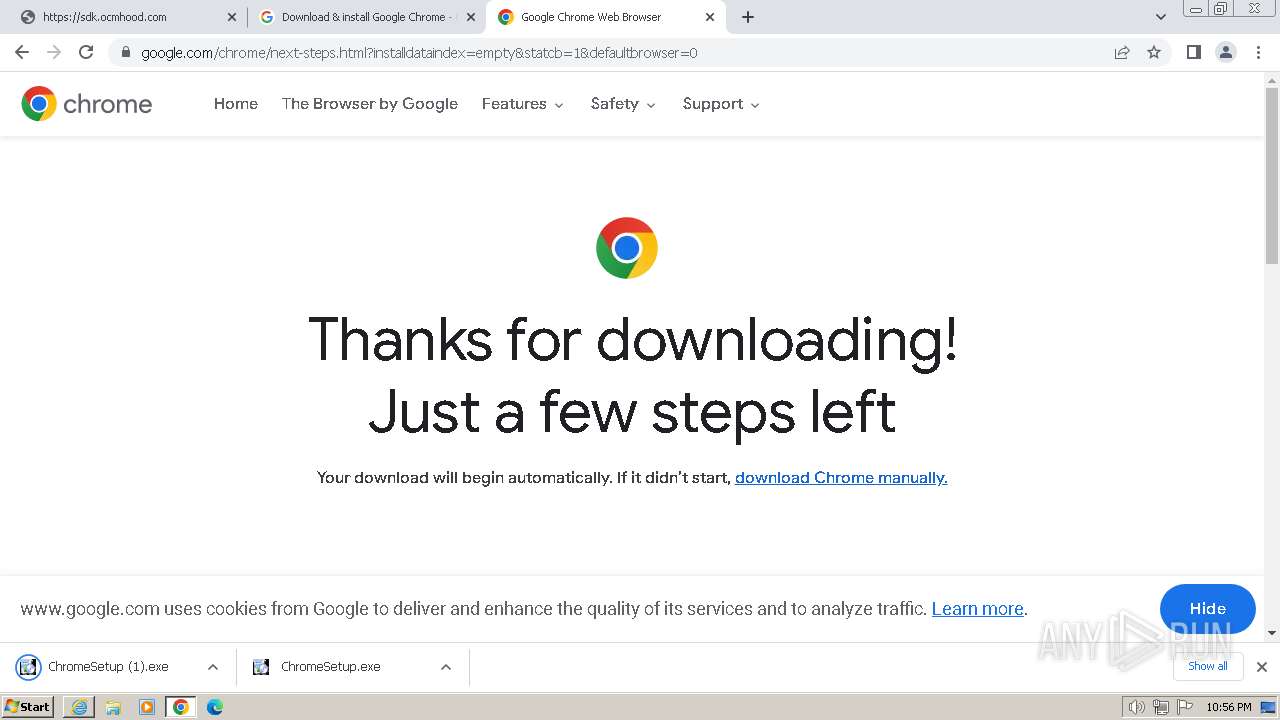Bookmark this tab with the star icon

coord(1154,52)
